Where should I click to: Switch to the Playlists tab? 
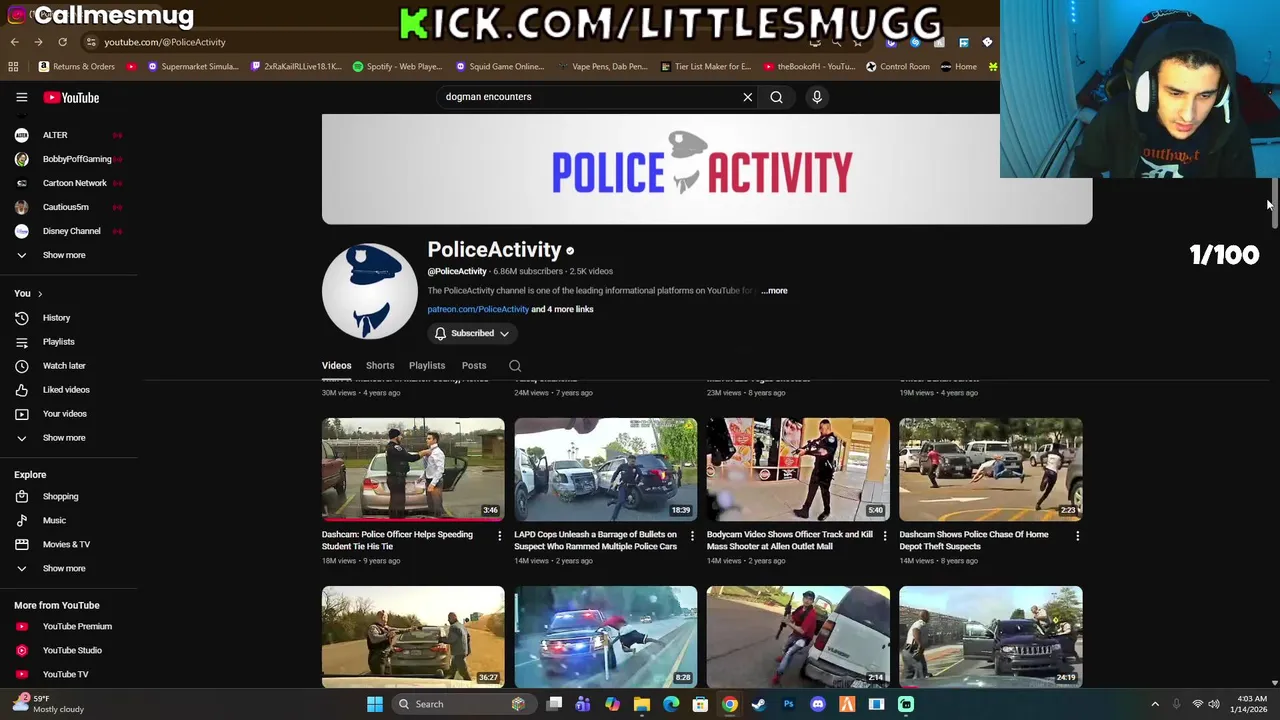(427, 366)
